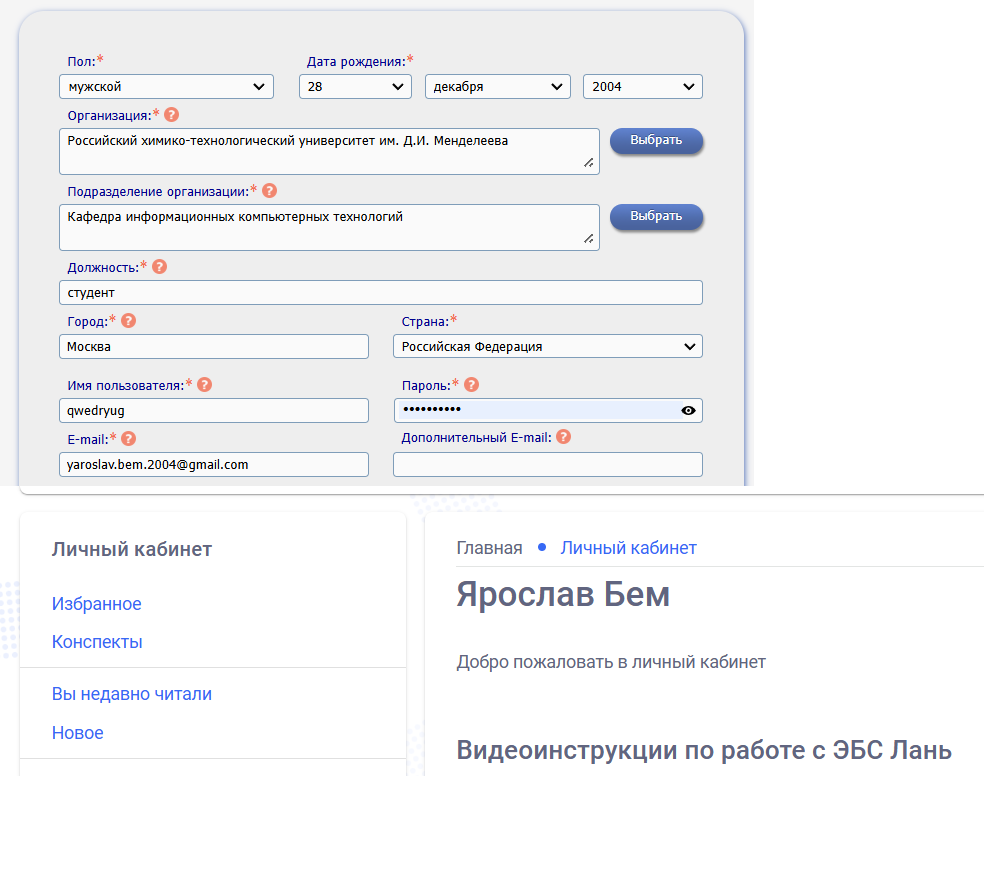Open Избранное in the sidebar menu
Viewport: 984px width, 886px height.
pos(97,604)
